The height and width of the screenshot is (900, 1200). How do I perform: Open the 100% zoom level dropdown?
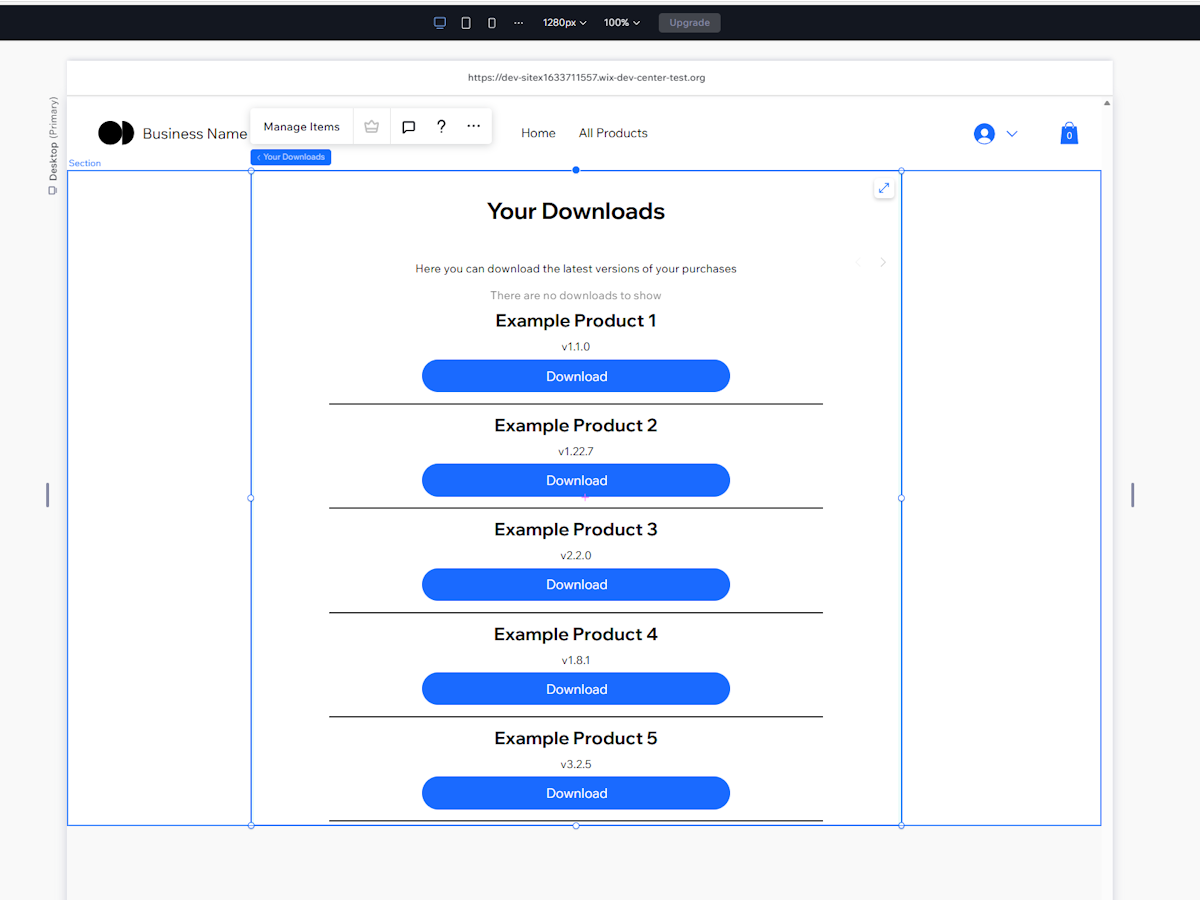point(622,23)
